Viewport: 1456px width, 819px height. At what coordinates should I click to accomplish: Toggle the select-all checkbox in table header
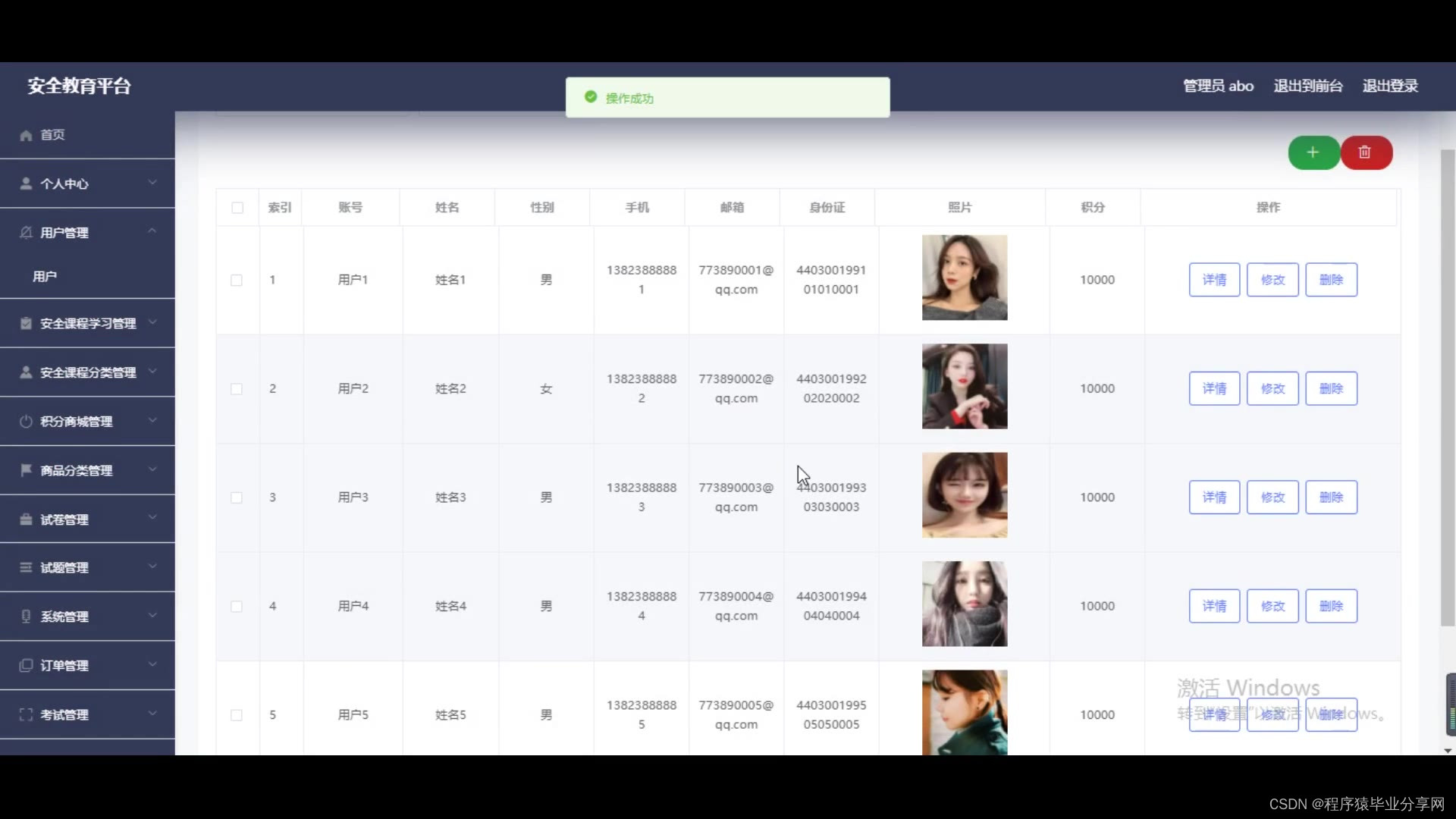pyautogui.click(x=237, y=208)
